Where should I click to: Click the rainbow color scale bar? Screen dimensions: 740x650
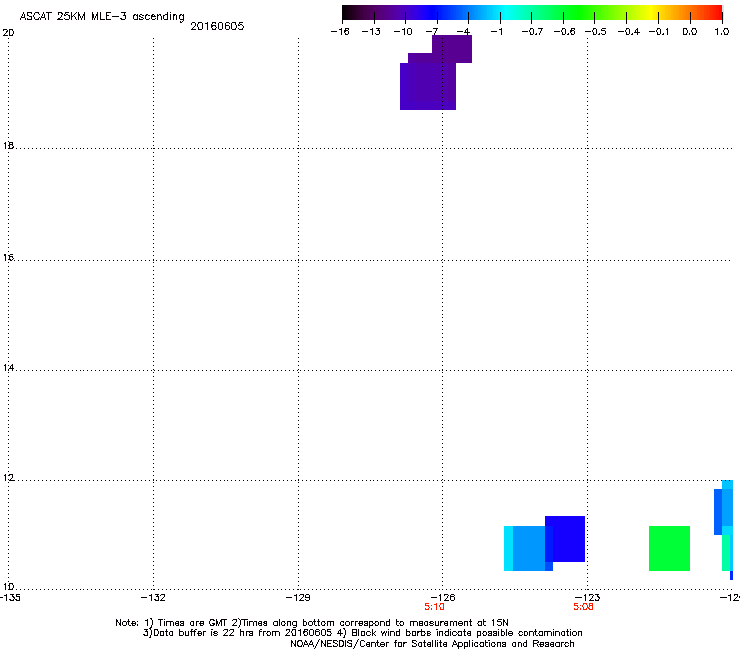click(532, 13)
